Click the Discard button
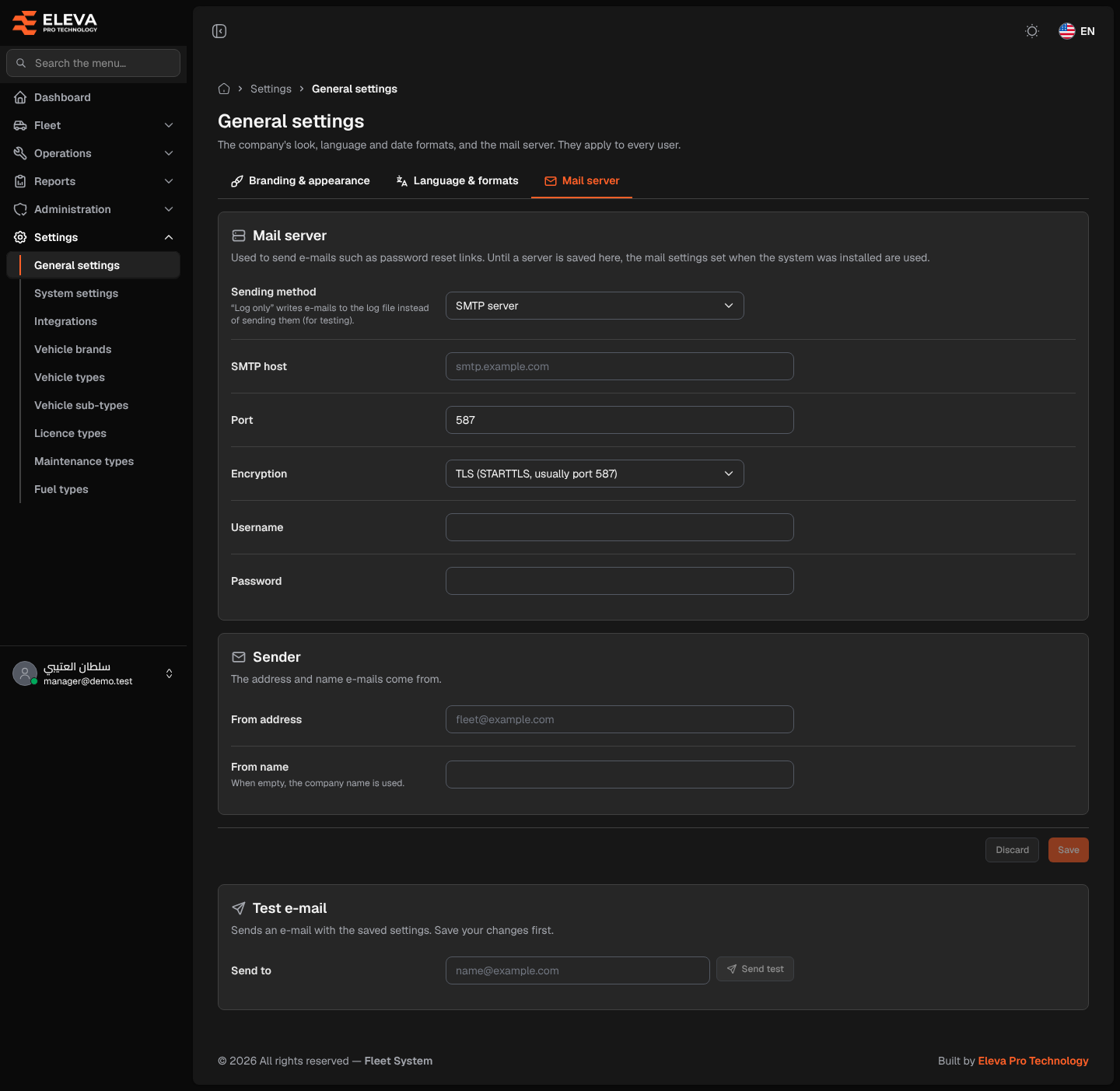The width and height of the screenshot is (1120, 1091). click(1012, 850)
